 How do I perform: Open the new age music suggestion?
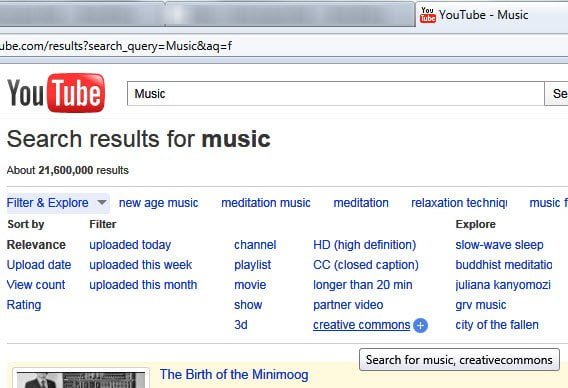tap(159, 203)
